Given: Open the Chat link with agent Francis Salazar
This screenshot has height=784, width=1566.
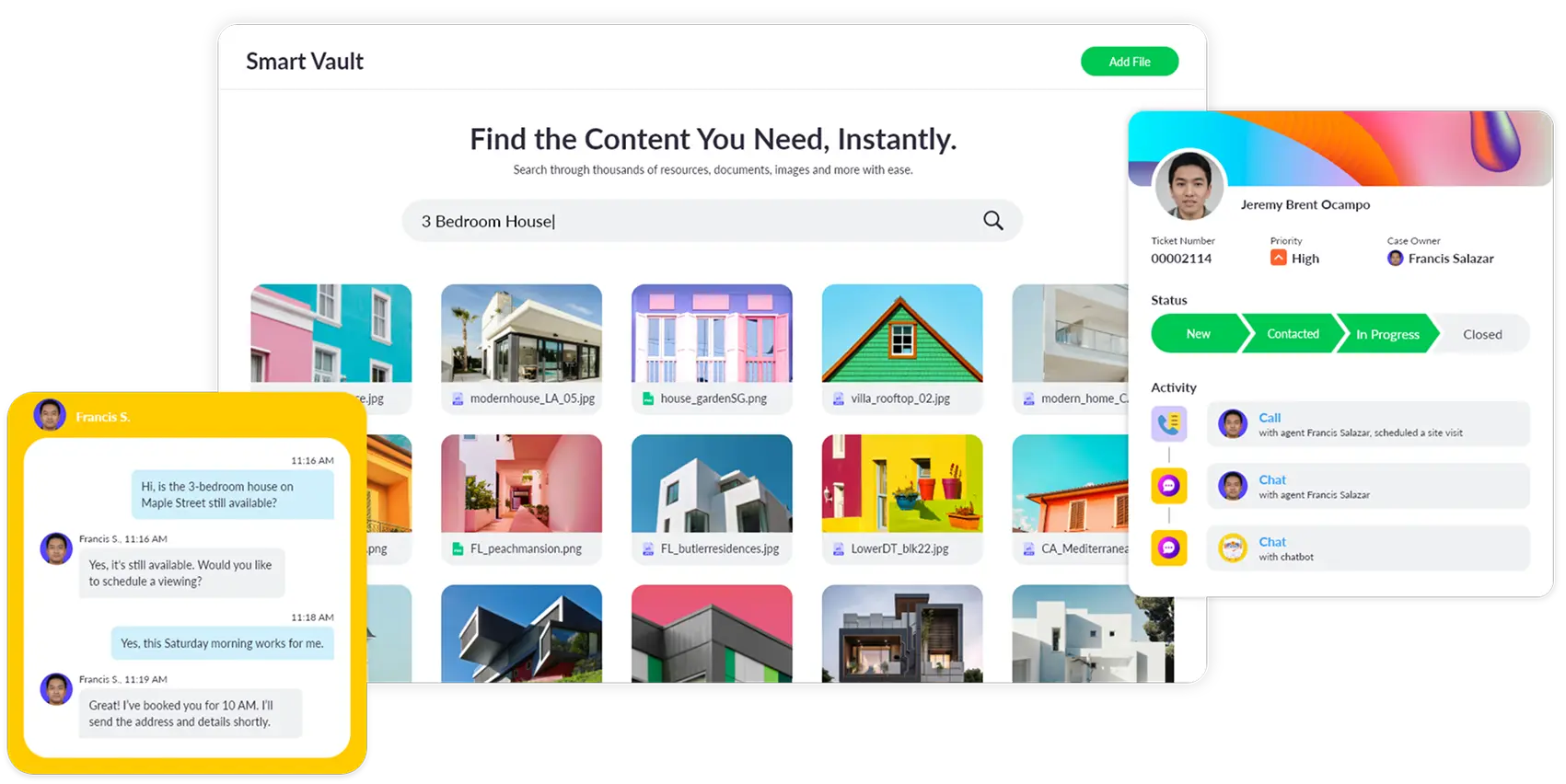Looking at the screenshot, I should tap(1272, 480).
